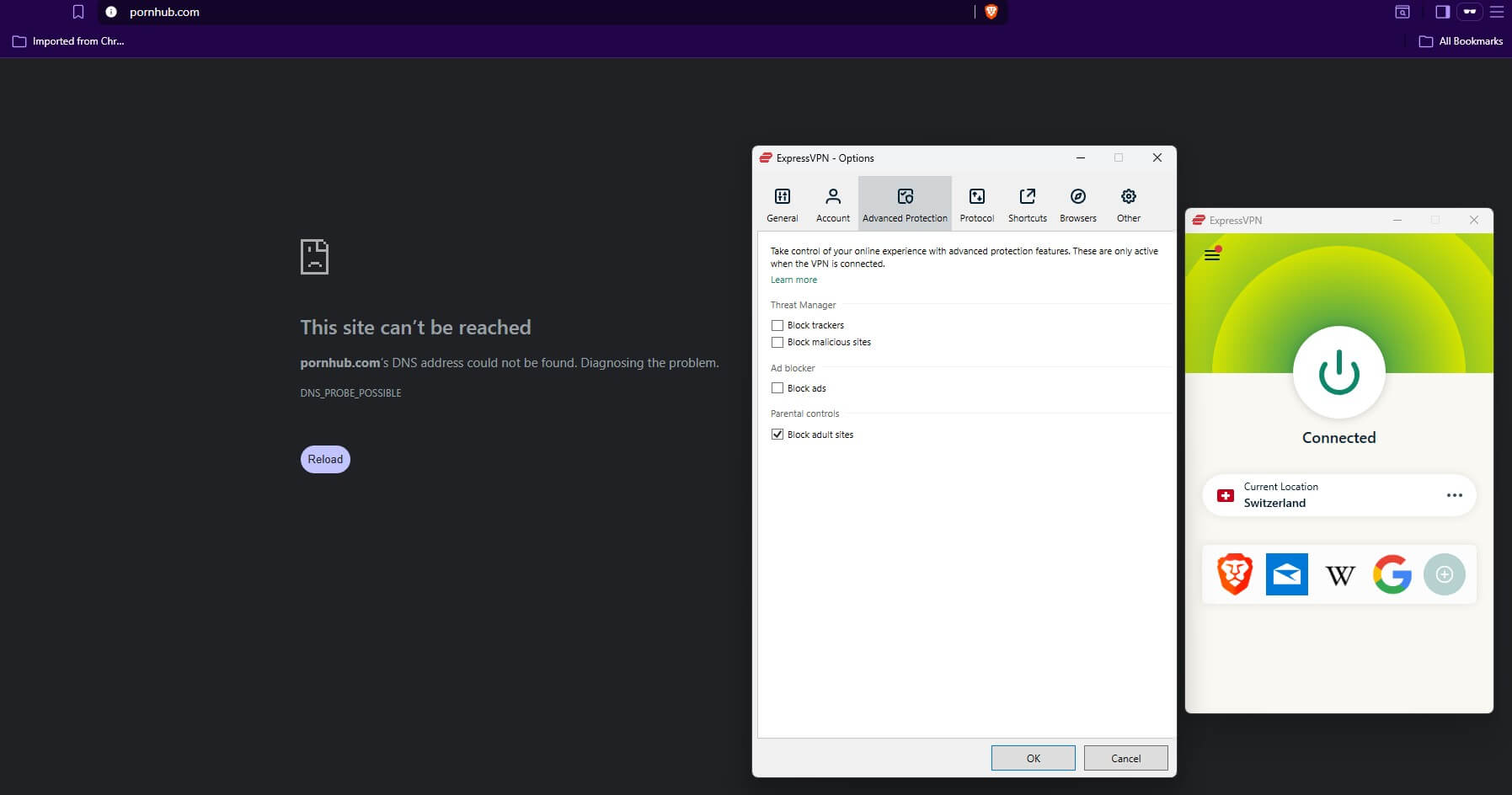Click the Connected status text

click(x=1338, y=438)
